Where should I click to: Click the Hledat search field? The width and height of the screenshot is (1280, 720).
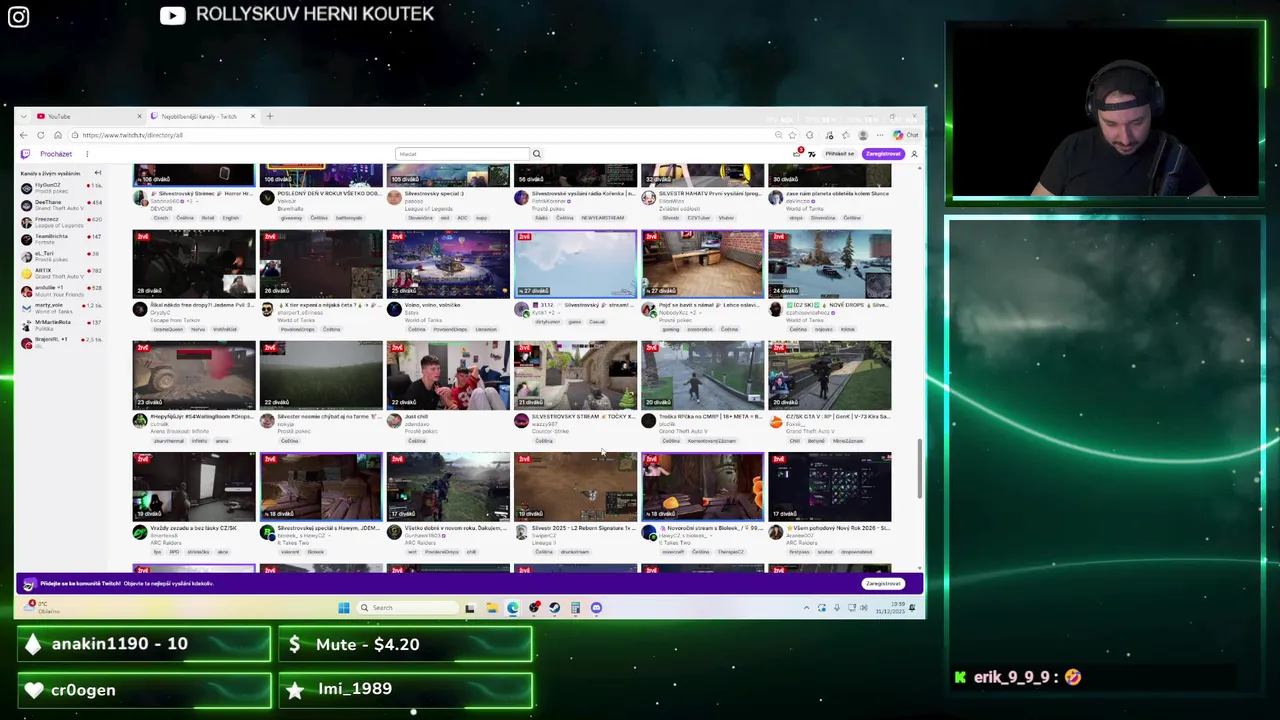[462, 154]
